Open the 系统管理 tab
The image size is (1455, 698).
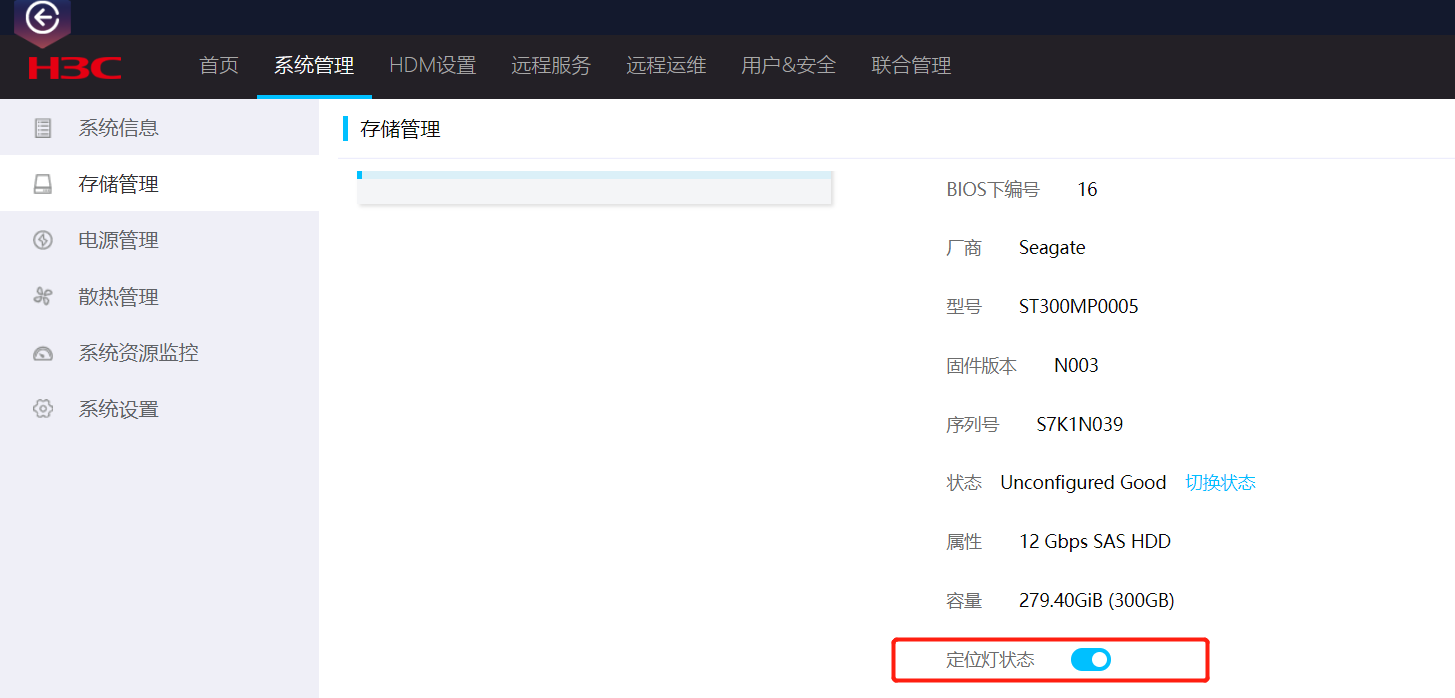pos(314,66)
